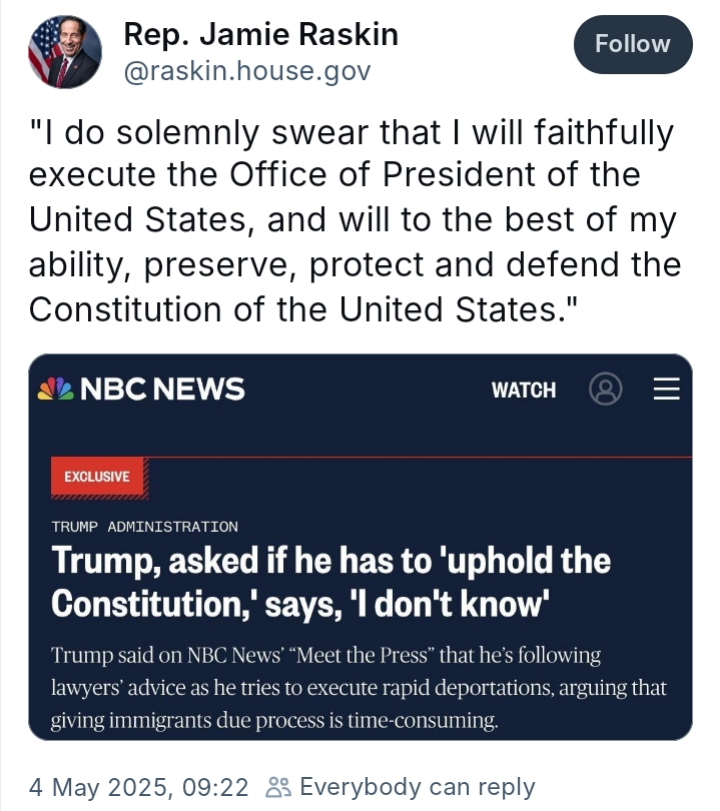
Task: Click the 'Meet the Press' summary paragraph
Action: [x=358, y=689]
